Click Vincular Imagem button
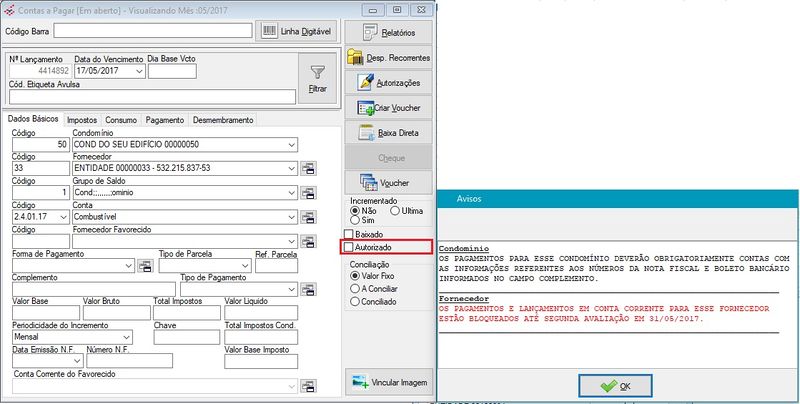The image size is (800, 404). coord(388,381)
